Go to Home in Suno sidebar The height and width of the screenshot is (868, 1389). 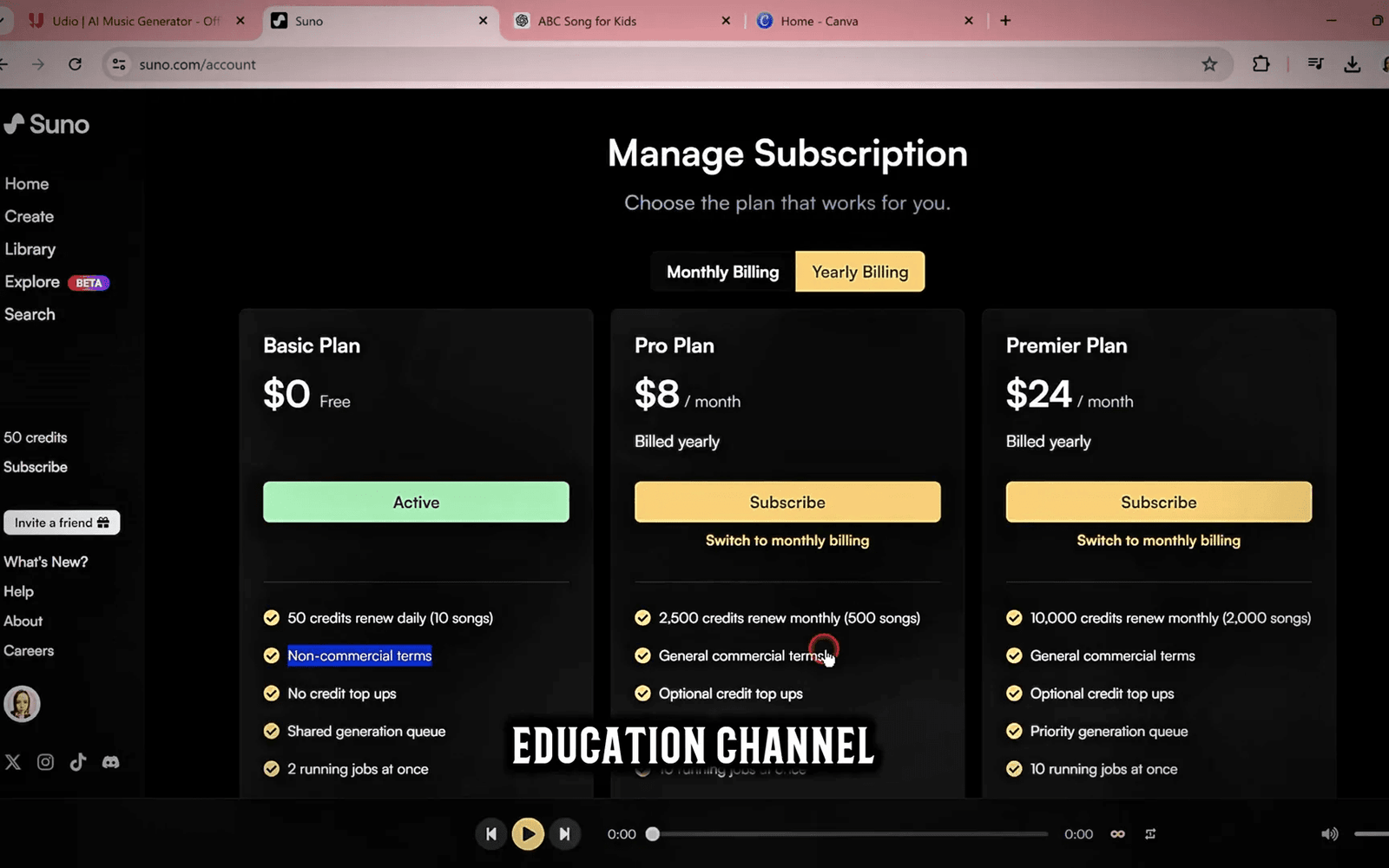[x=27, y=184]
